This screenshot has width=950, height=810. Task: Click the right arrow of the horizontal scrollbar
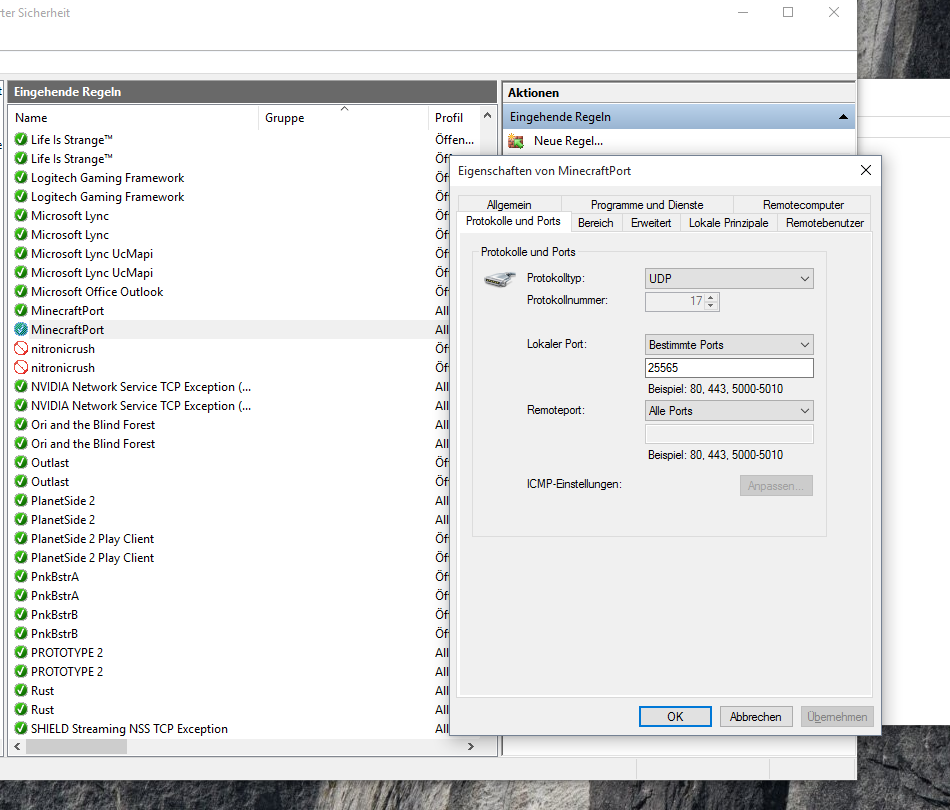[471, 746]
